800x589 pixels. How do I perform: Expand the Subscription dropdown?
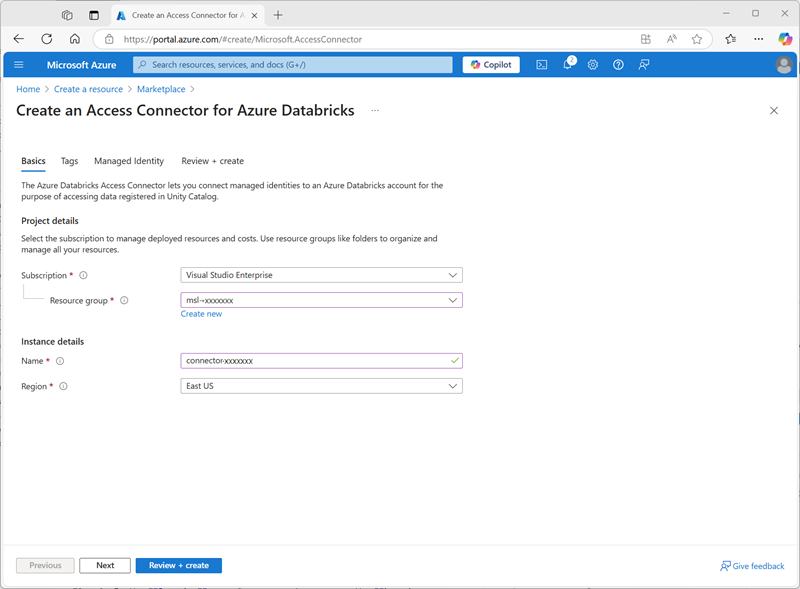click(x=321, y=275)
